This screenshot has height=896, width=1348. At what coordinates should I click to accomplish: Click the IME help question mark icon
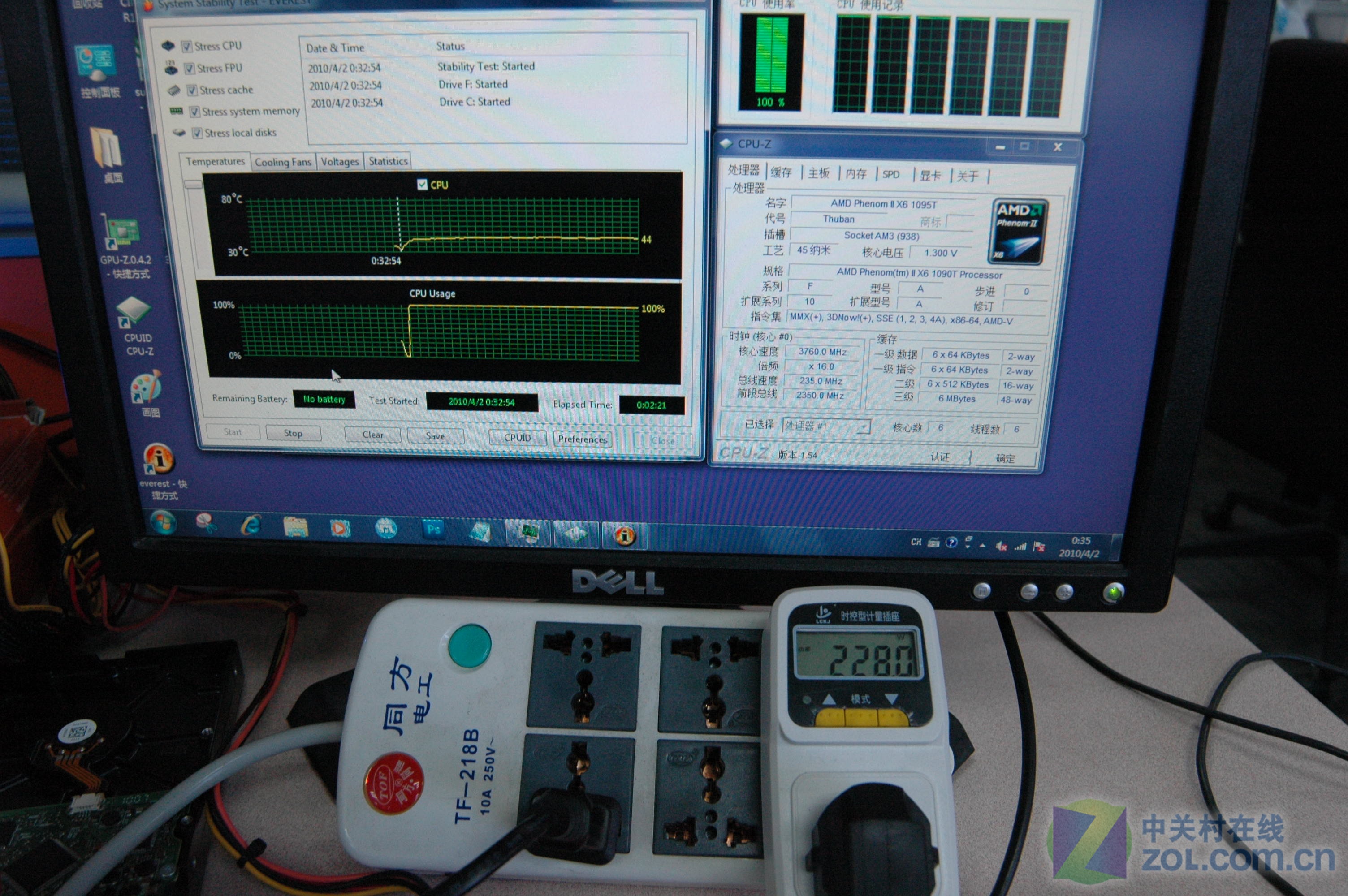pos(951,542)
